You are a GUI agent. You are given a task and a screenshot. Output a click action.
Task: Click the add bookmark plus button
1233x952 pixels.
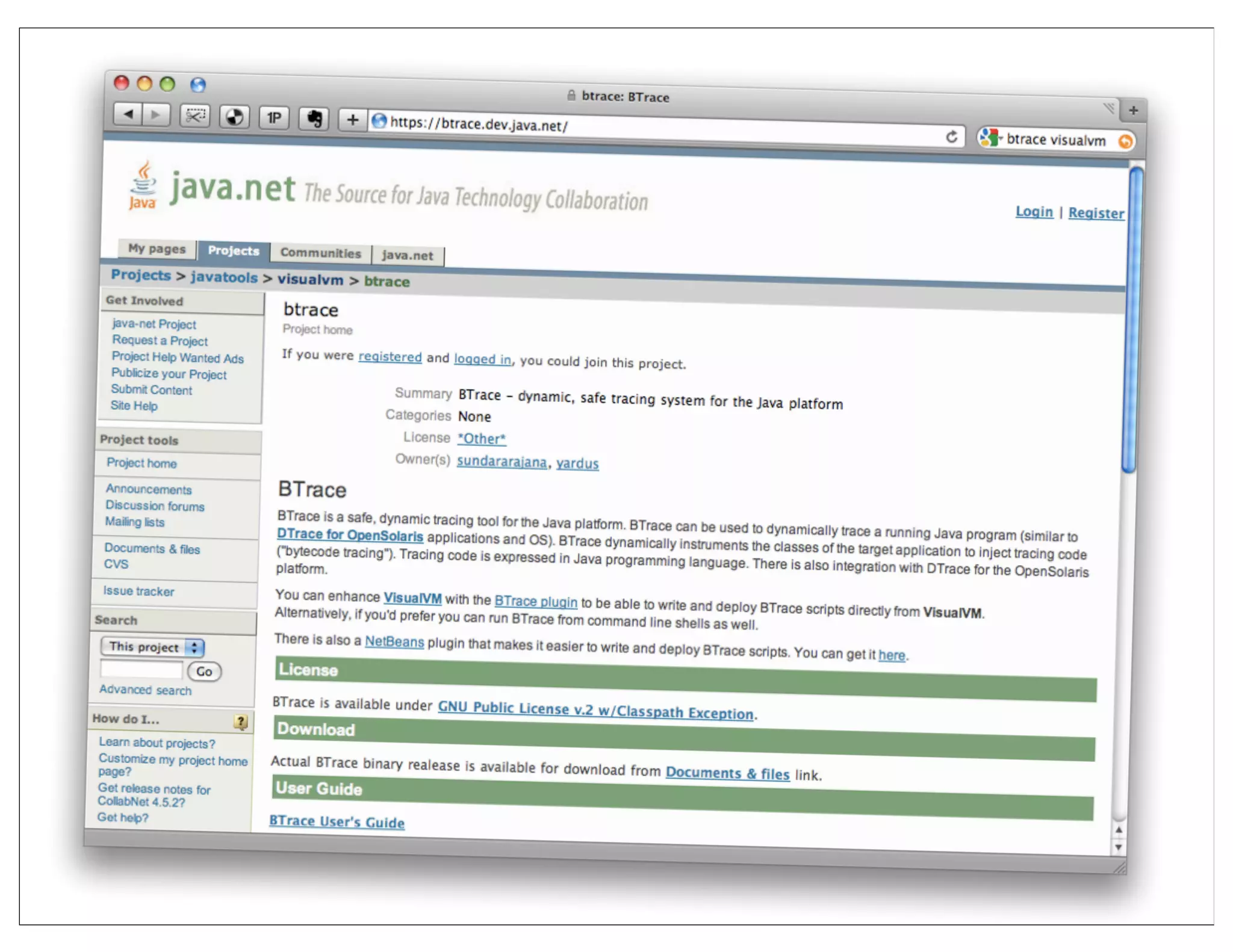[x=352, y=120]
